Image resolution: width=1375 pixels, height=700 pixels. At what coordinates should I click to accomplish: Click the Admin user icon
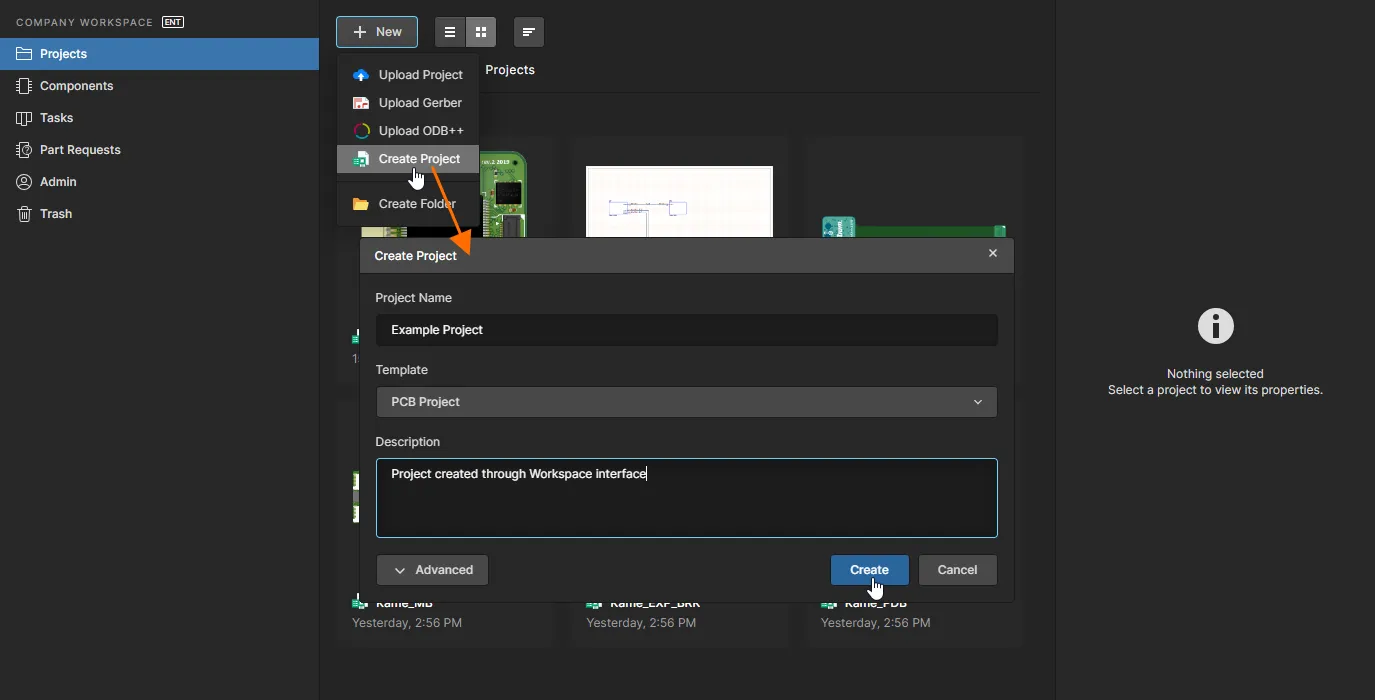pos(24,182)
